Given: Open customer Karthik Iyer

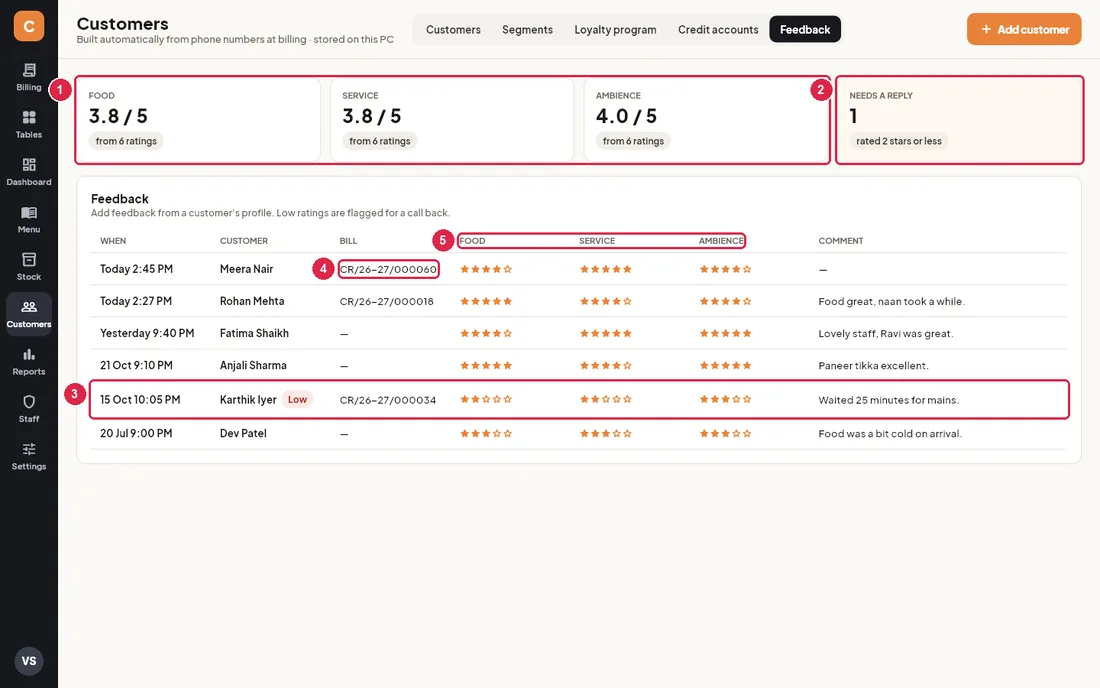Looking at the screenshot, I should pyautogui.click(x=248, y=400).
